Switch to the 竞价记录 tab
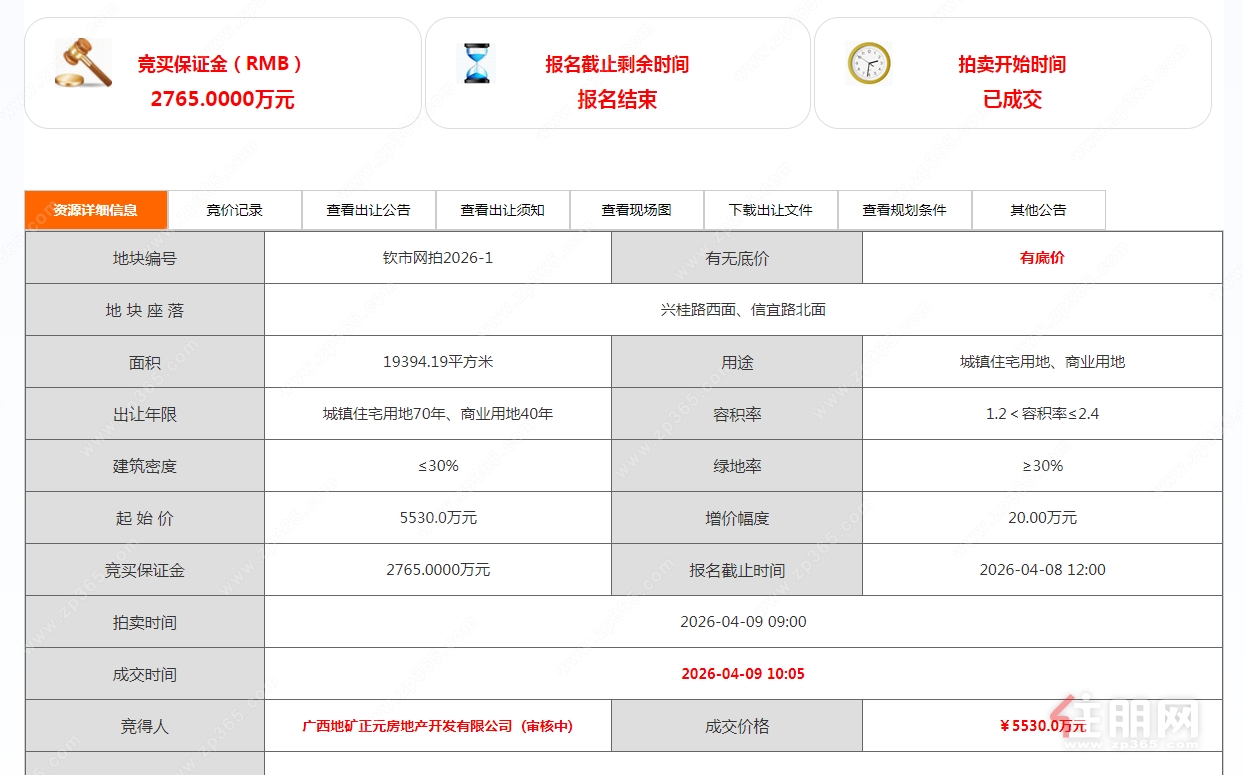The width and height of the screenshot is (1243, 775). [x=234, y=210]
